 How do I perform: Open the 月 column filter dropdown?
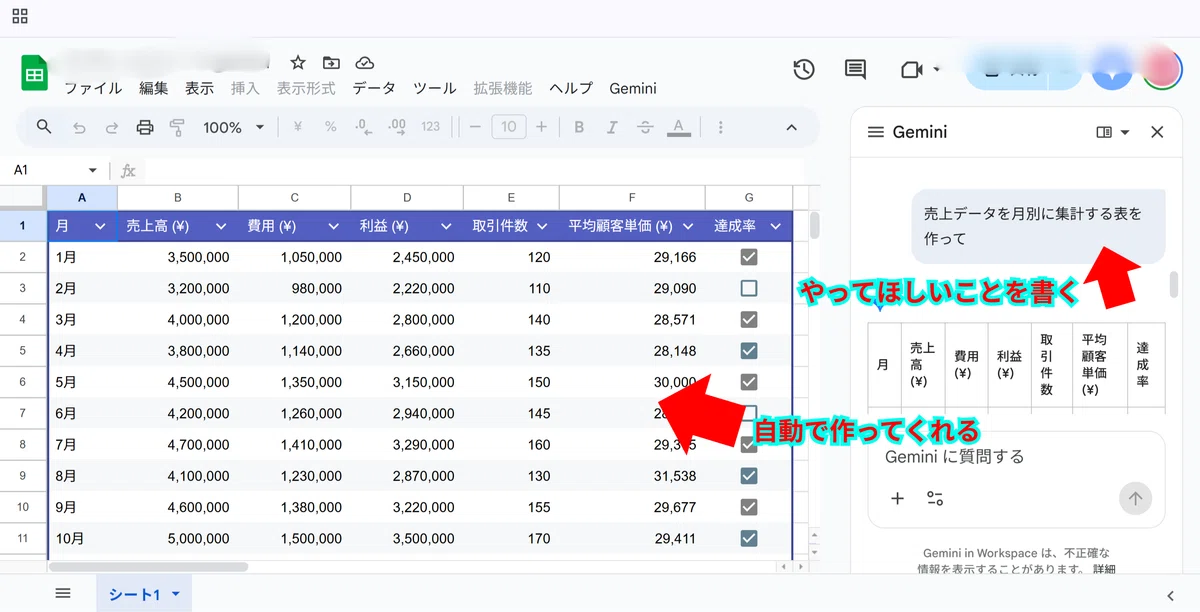coord(100,227)
